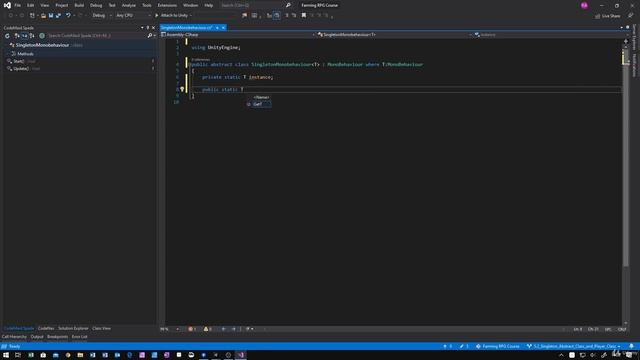Viewport: 640px width, 360px height.
Task: Click the Excel taskbar icon
Action: [x=31, y=355]
